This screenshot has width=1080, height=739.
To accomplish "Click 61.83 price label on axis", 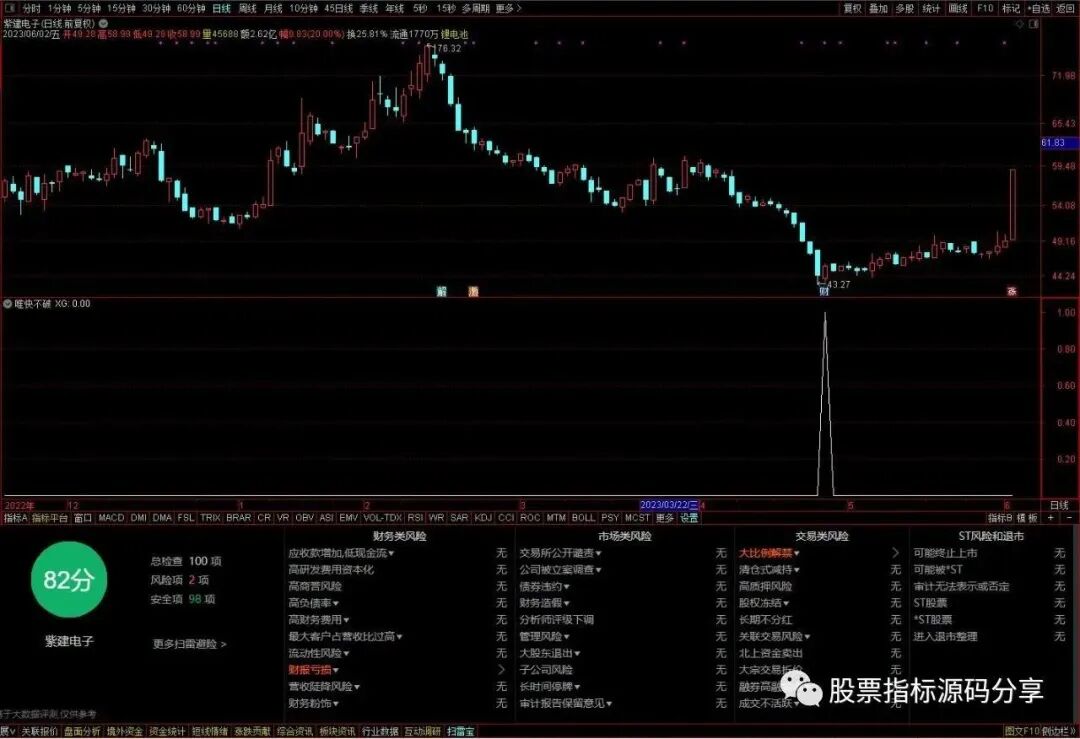I will 1058,143.
